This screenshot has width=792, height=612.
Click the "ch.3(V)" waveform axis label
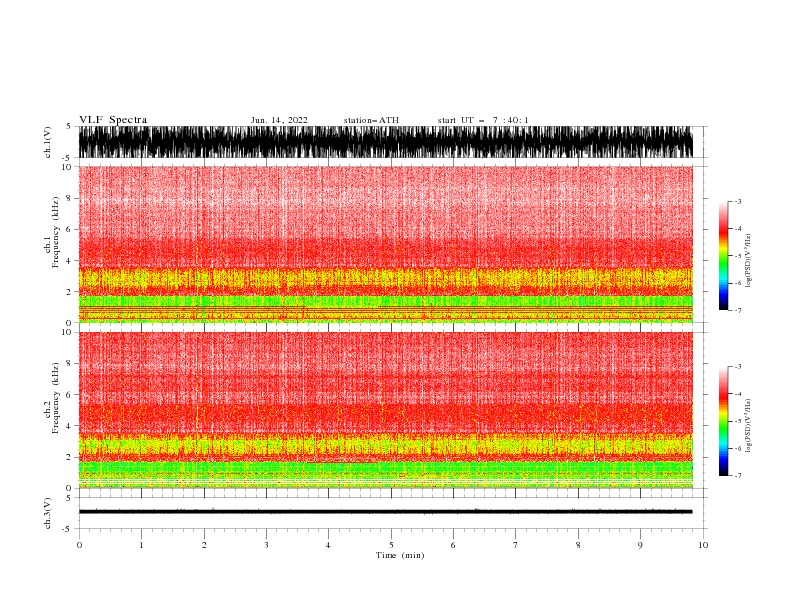pyautogui.click(x=48, y=513)
